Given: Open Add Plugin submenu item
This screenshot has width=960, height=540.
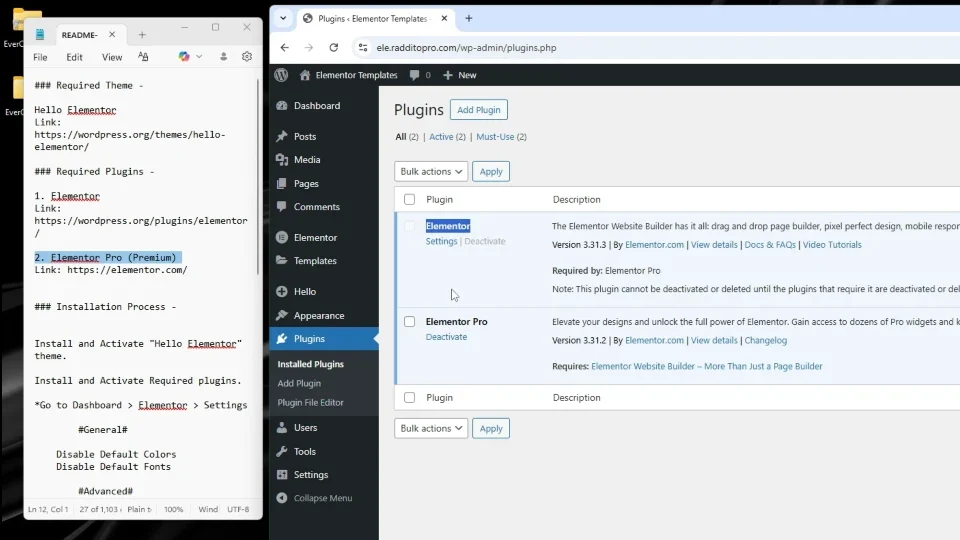Looking at the screenshot, I should [x=299, y=383].
